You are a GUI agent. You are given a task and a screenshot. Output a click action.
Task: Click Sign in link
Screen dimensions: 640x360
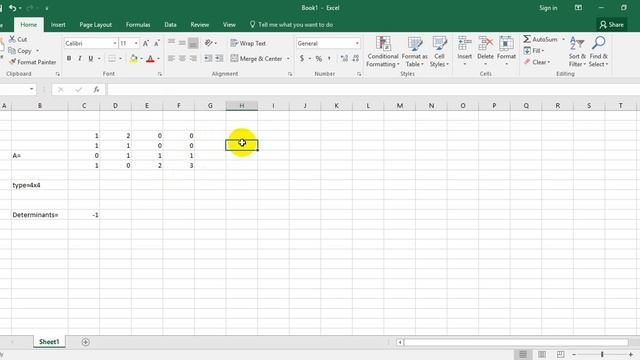point(548,8)
